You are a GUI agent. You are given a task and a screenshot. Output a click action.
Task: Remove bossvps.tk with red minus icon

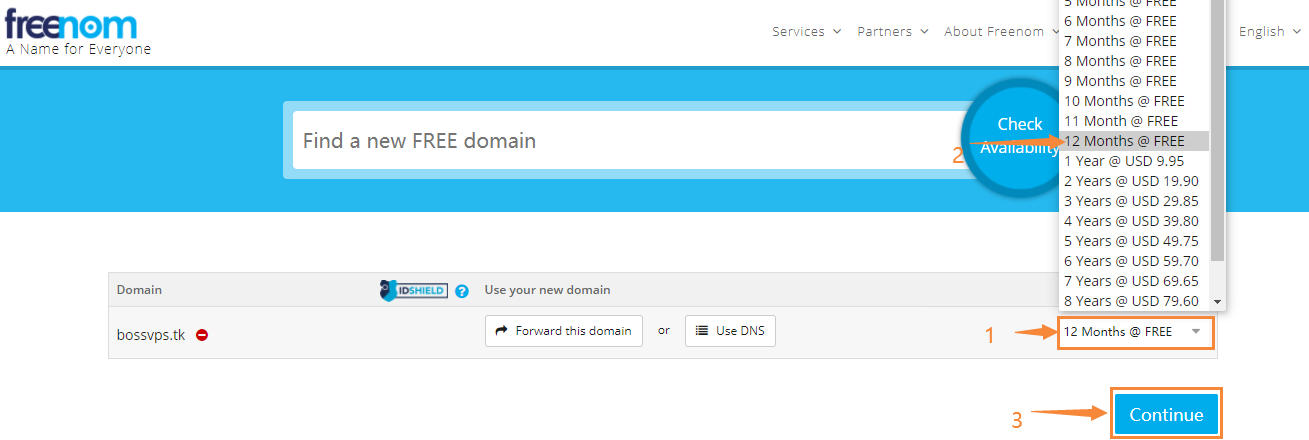tap(202, 335)
